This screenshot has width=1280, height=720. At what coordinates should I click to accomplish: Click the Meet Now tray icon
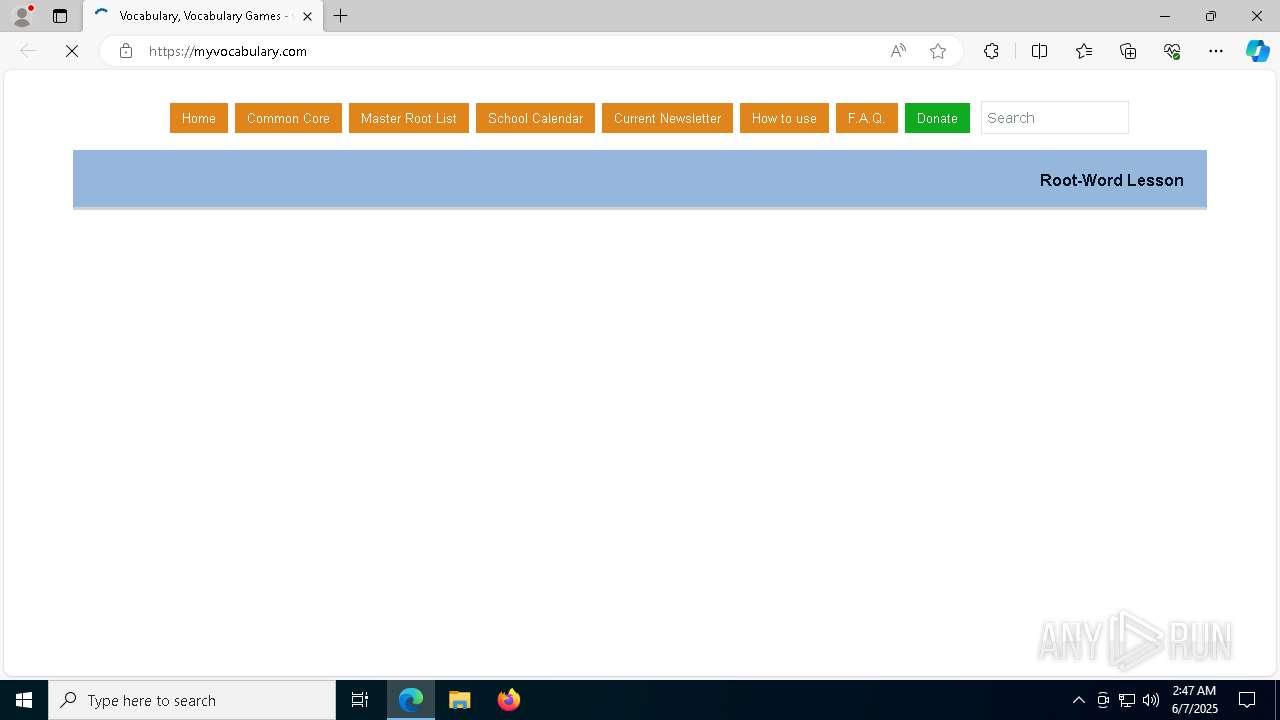pyautogui.click(x=1103, y=700)
